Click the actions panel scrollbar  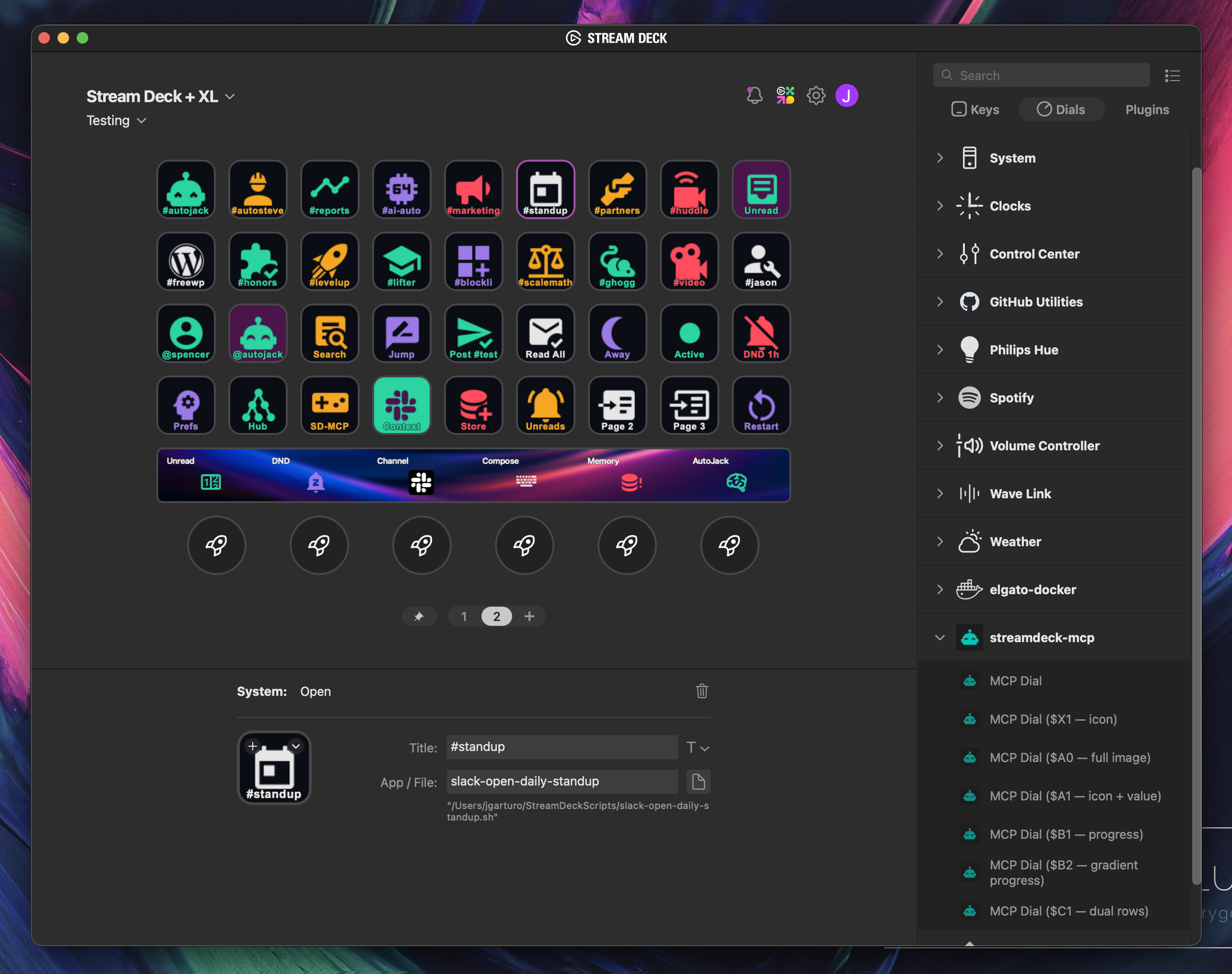(x=1196, y=526)
